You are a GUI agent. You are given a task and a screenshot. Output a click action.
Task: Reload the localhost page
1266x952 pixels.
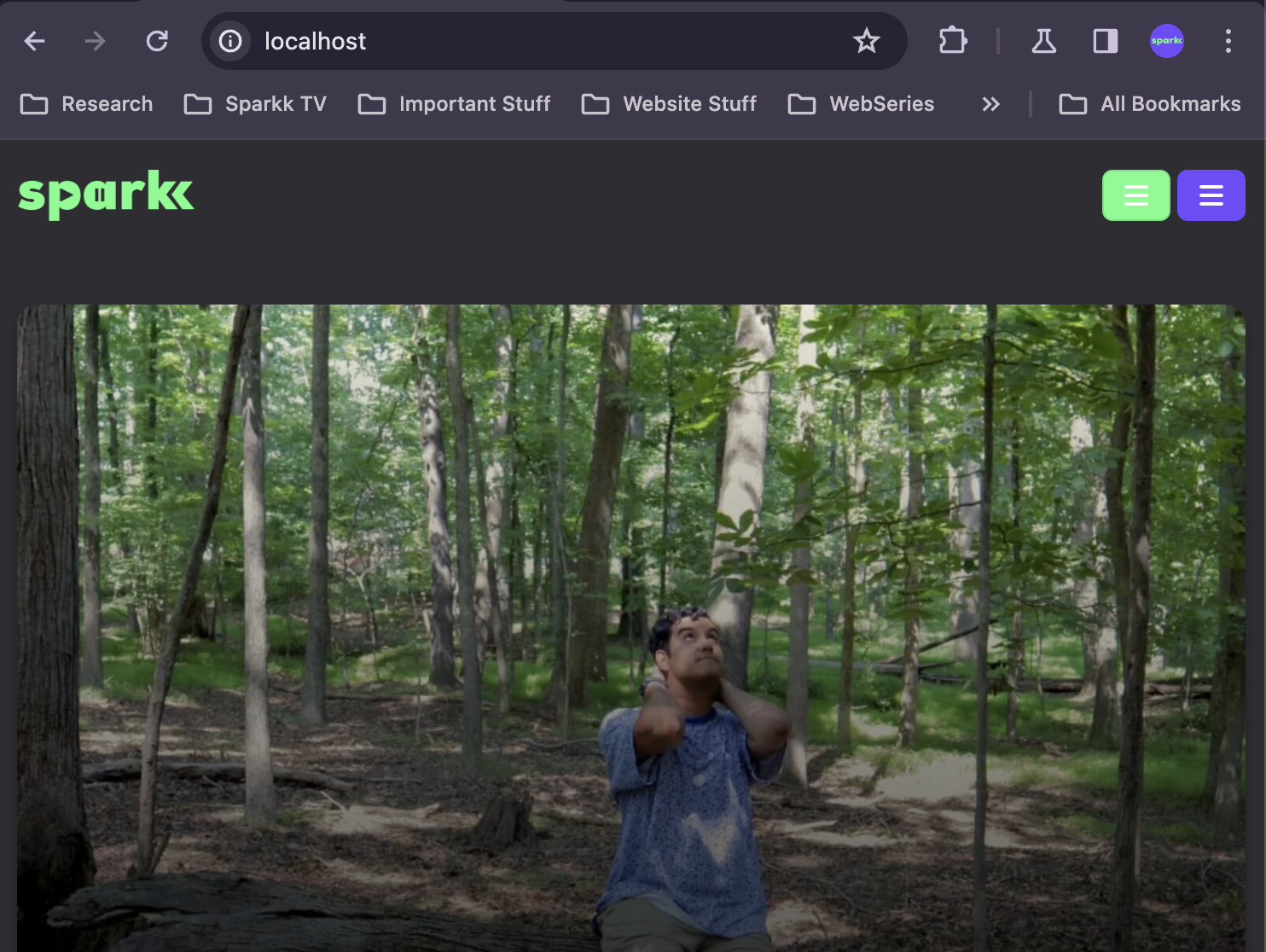pos(157,41)
